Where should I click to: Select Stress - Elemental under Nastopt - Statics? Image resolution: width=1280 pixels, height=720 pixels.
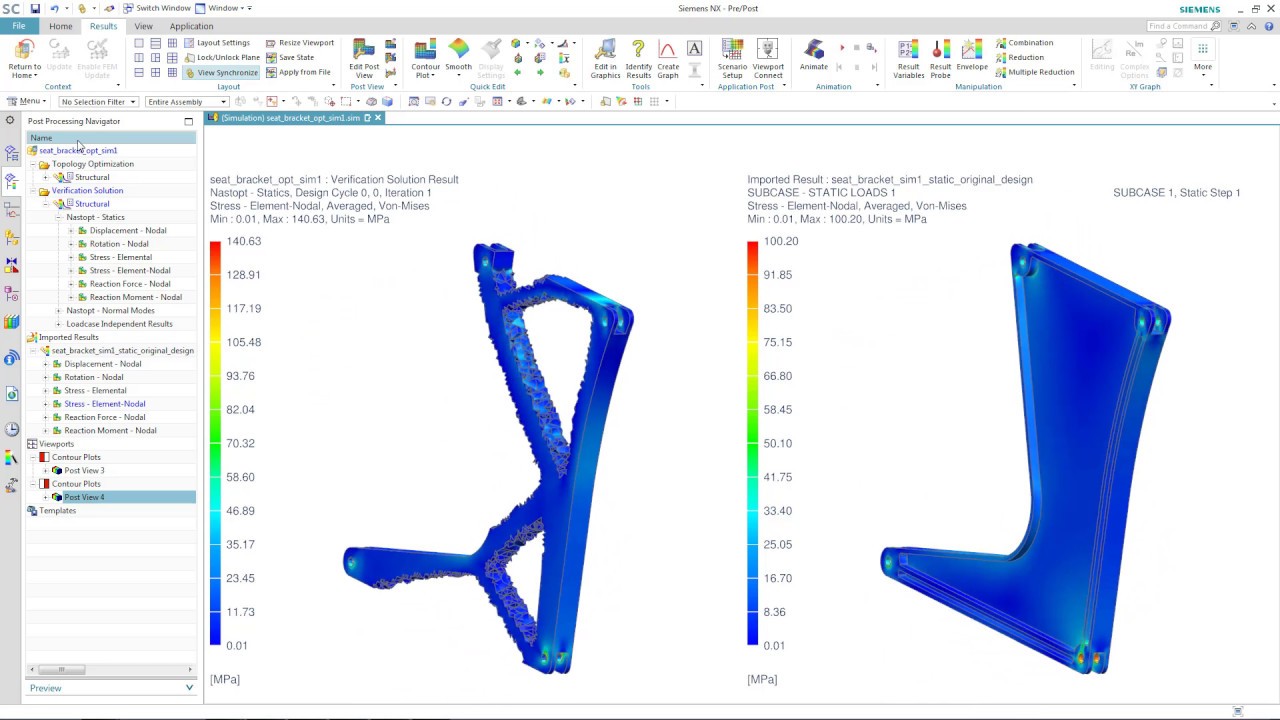(x=120, y=257)
